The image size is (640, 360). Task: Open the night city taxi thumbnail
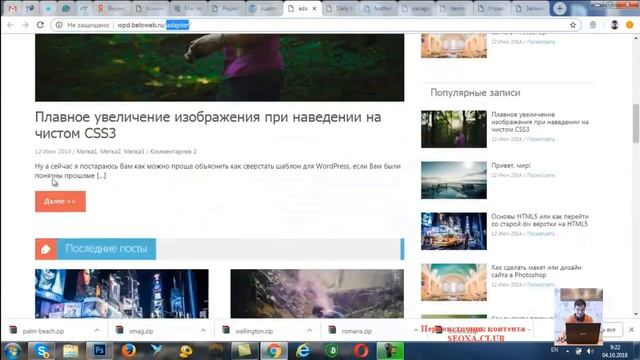(454, 231)
